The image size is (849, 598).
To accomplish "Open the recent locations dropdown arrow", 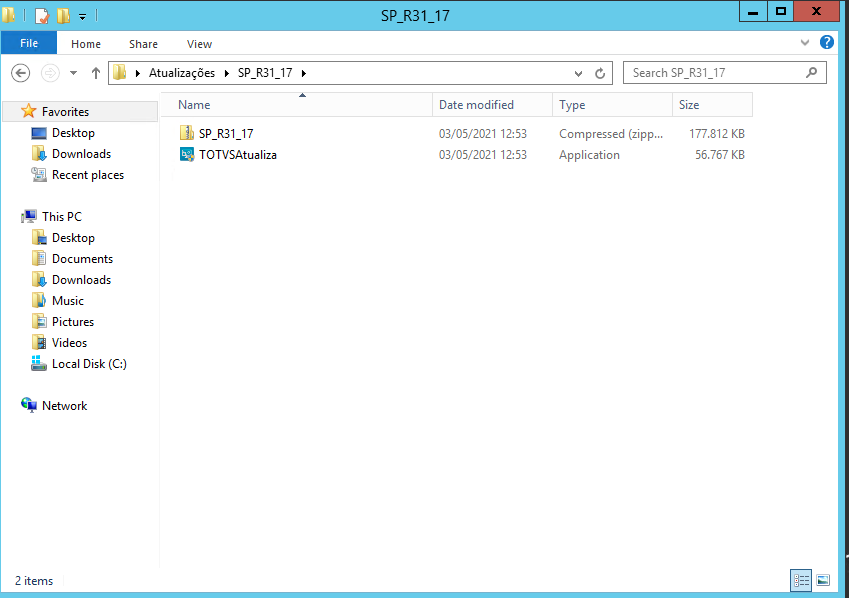I will coord(73,73).
